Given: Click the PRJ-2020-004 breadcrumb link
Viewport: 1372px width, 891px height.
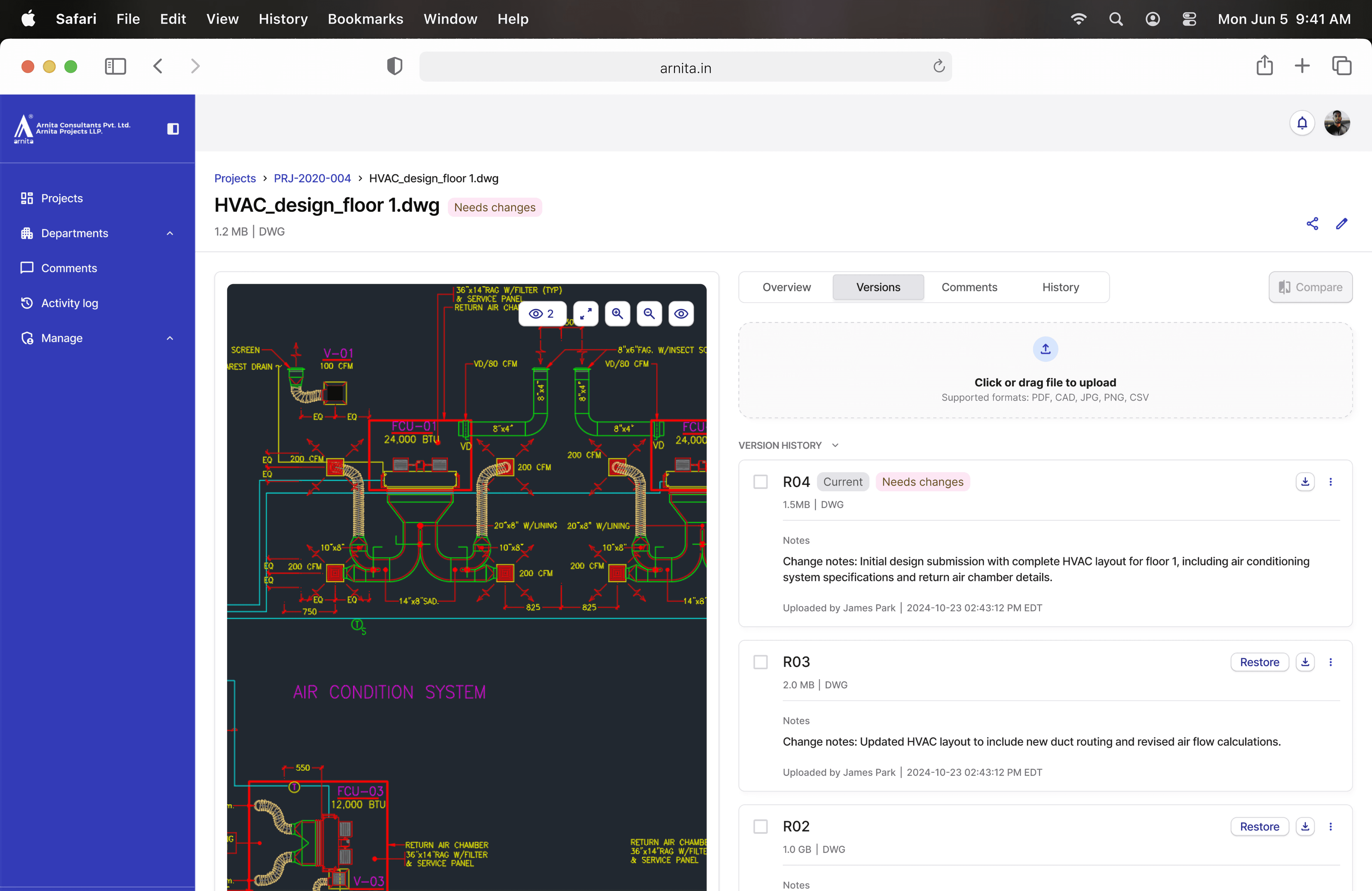Looking at the screenshot, I should click(x=312, y=178).
